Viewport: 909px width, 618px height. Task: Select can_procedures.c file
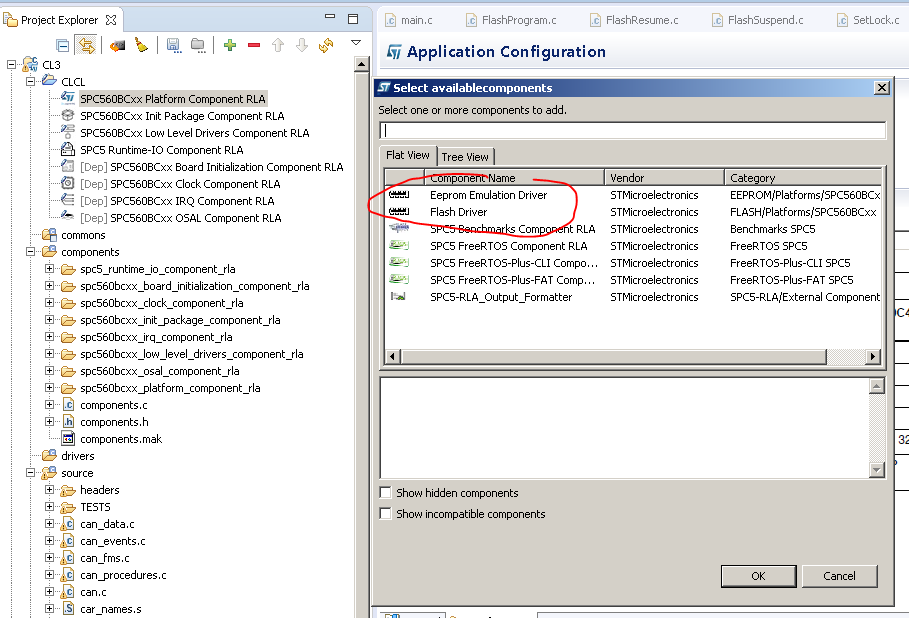[123, 575]
